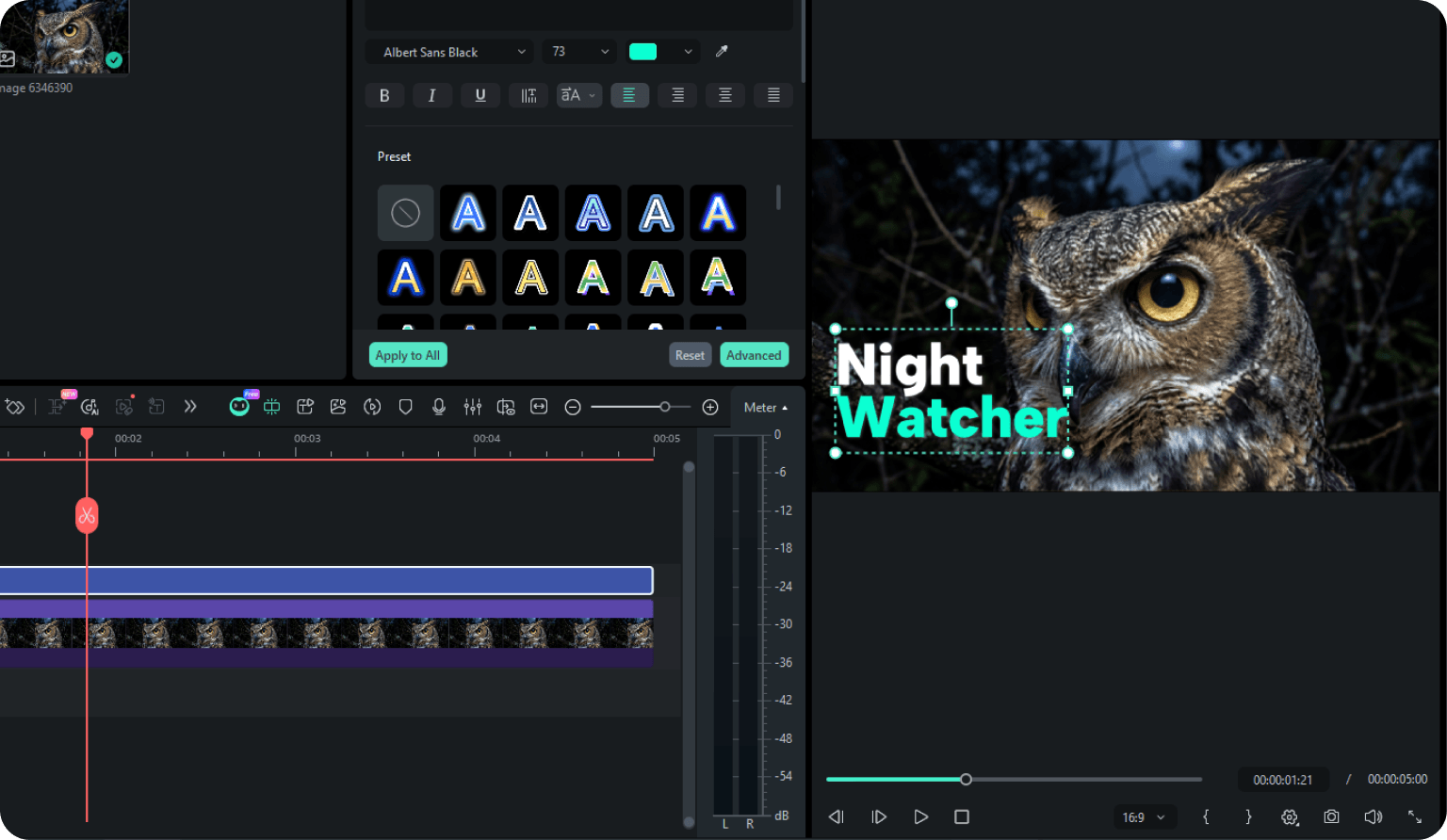Enter fullscreen preview mode
This screenshot has height=840, width=1447.
pos(1415,816)
